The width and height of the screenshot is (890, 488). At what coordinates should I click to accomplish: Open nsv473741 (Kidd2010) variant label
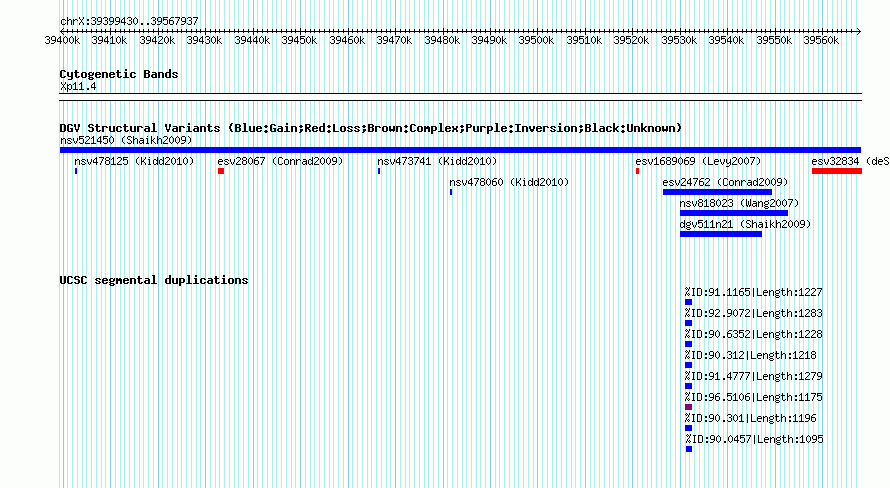click(437, 161)
